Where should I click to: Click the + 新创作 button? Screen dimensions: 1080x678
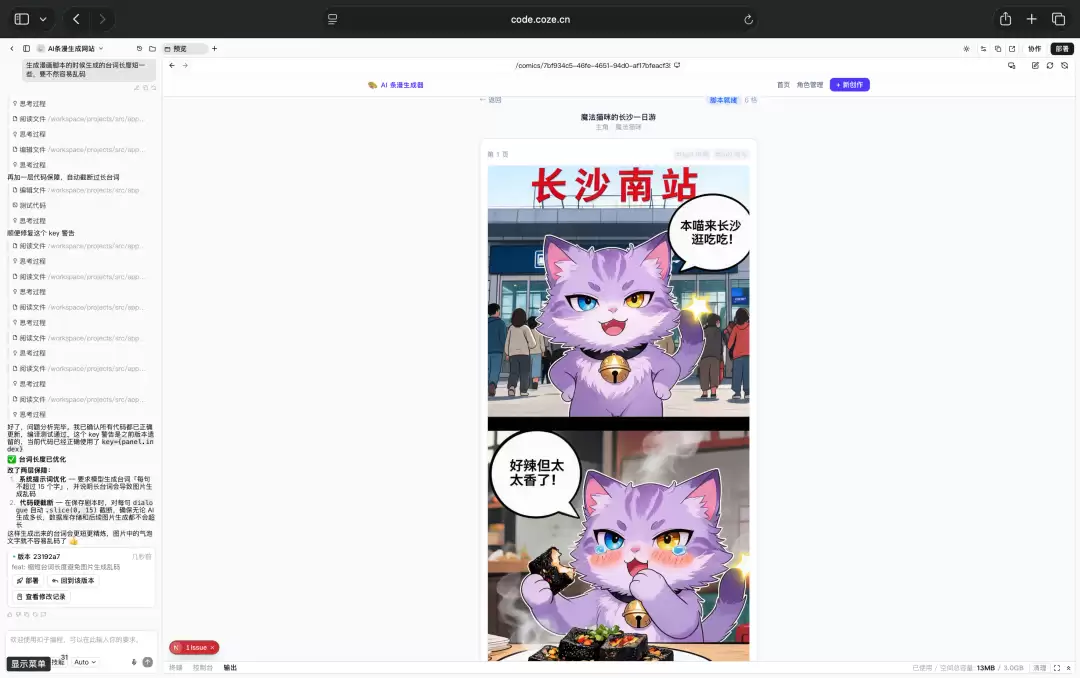(x=849, y=85)
